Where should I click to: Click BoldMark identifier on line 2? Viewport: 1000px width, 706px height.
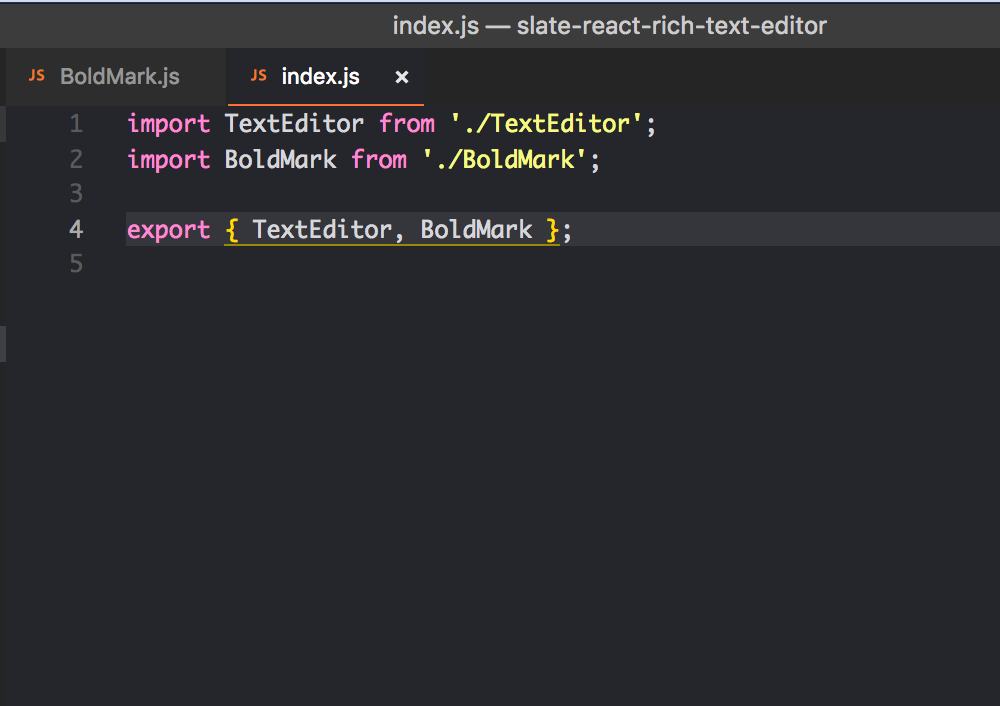[281, 159]
